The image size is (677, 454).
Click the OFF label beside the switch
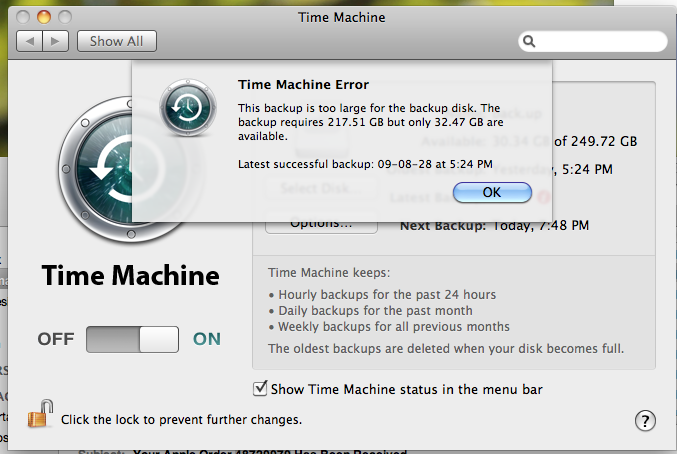coord(56,339)
